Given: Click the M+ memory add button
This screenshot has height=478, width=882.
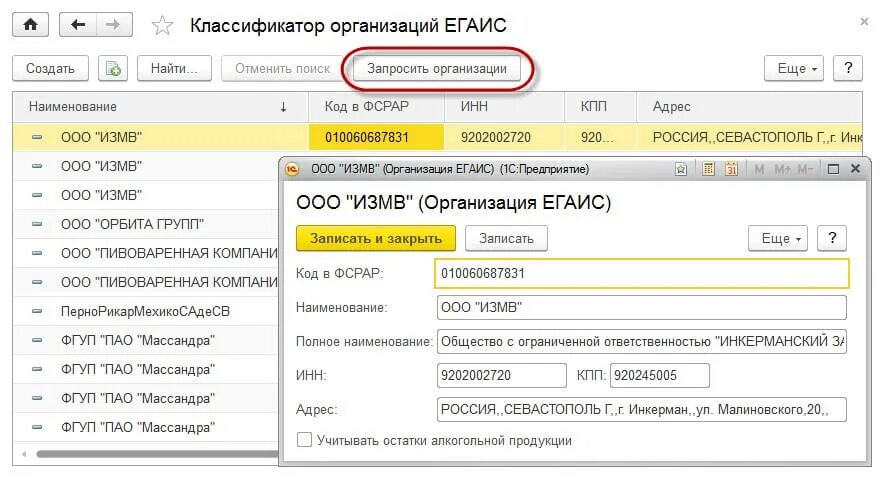Looking at the screenshot, I should pyautogui.click(x=782, y=169).
